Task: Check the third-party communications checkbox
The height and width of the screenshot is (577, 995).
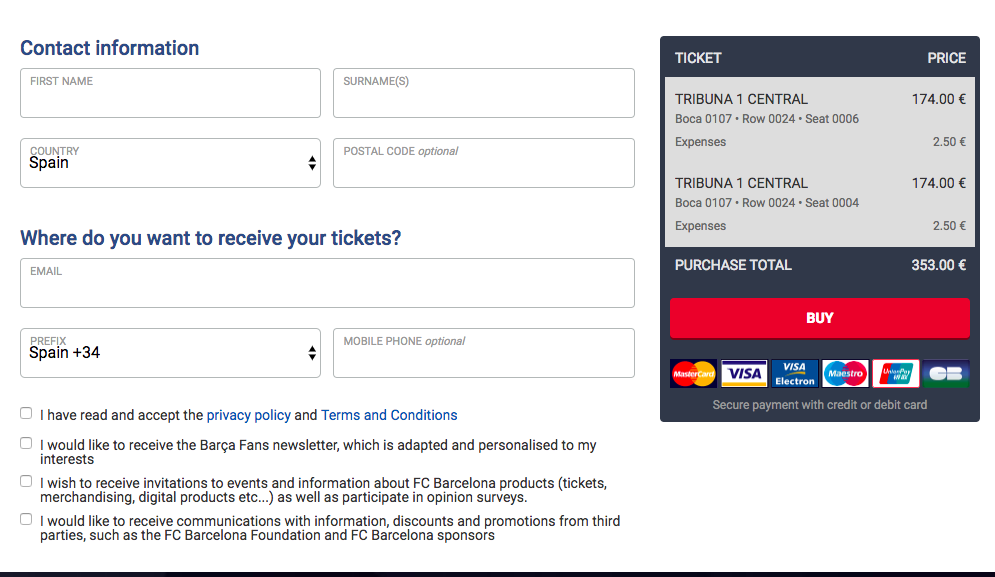Action: 26,519
